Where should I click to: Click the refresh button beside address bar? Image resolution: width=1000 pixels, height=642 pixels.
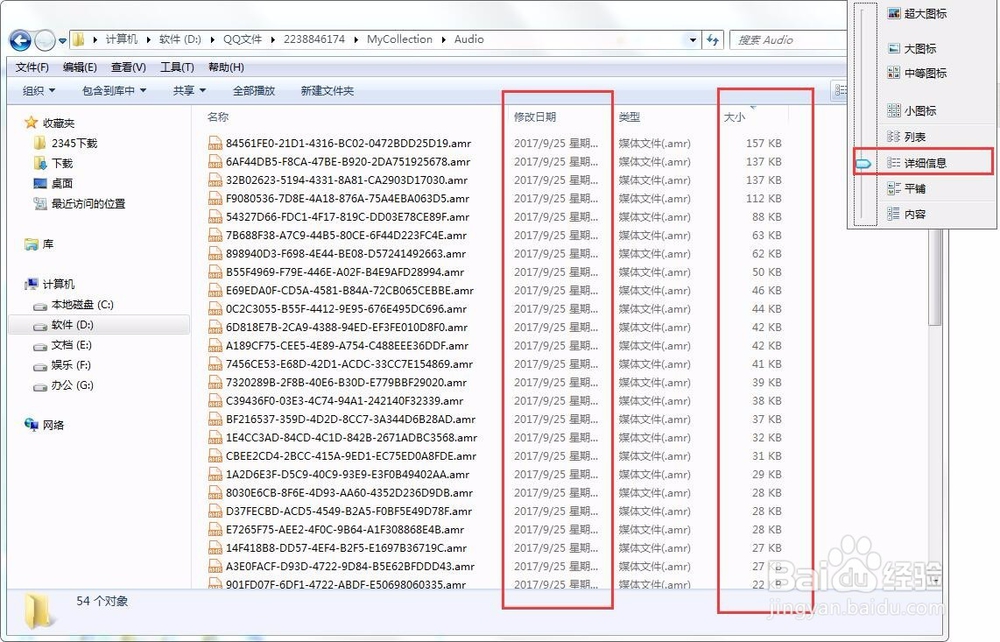click(712, 40)
